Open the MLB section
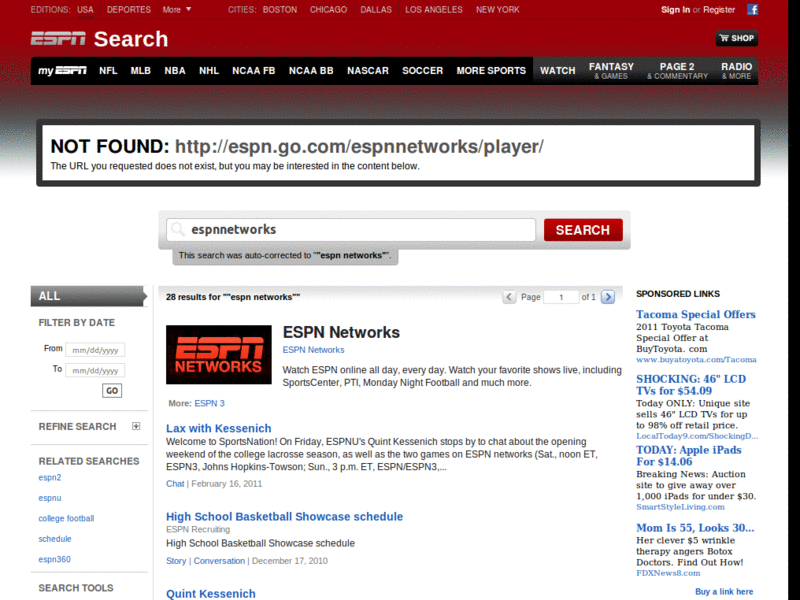Screen dimensions: 800x600 (140, 71)
